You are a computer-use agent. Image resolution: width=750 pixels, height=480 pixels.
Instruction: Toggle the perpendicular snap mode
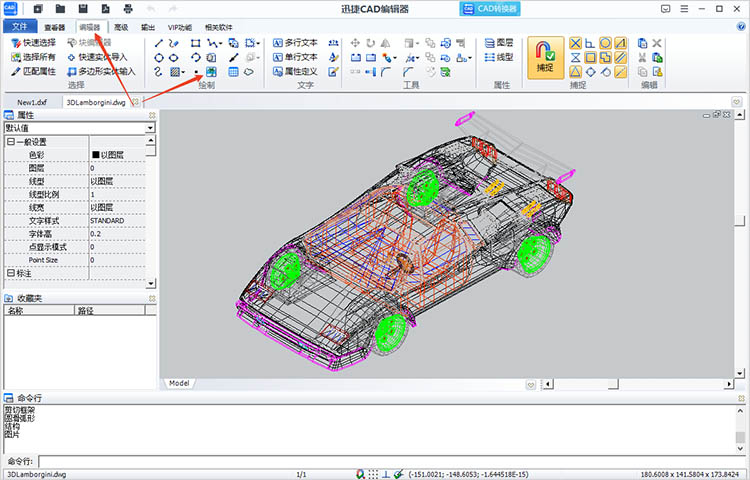[x=590, y=44]
